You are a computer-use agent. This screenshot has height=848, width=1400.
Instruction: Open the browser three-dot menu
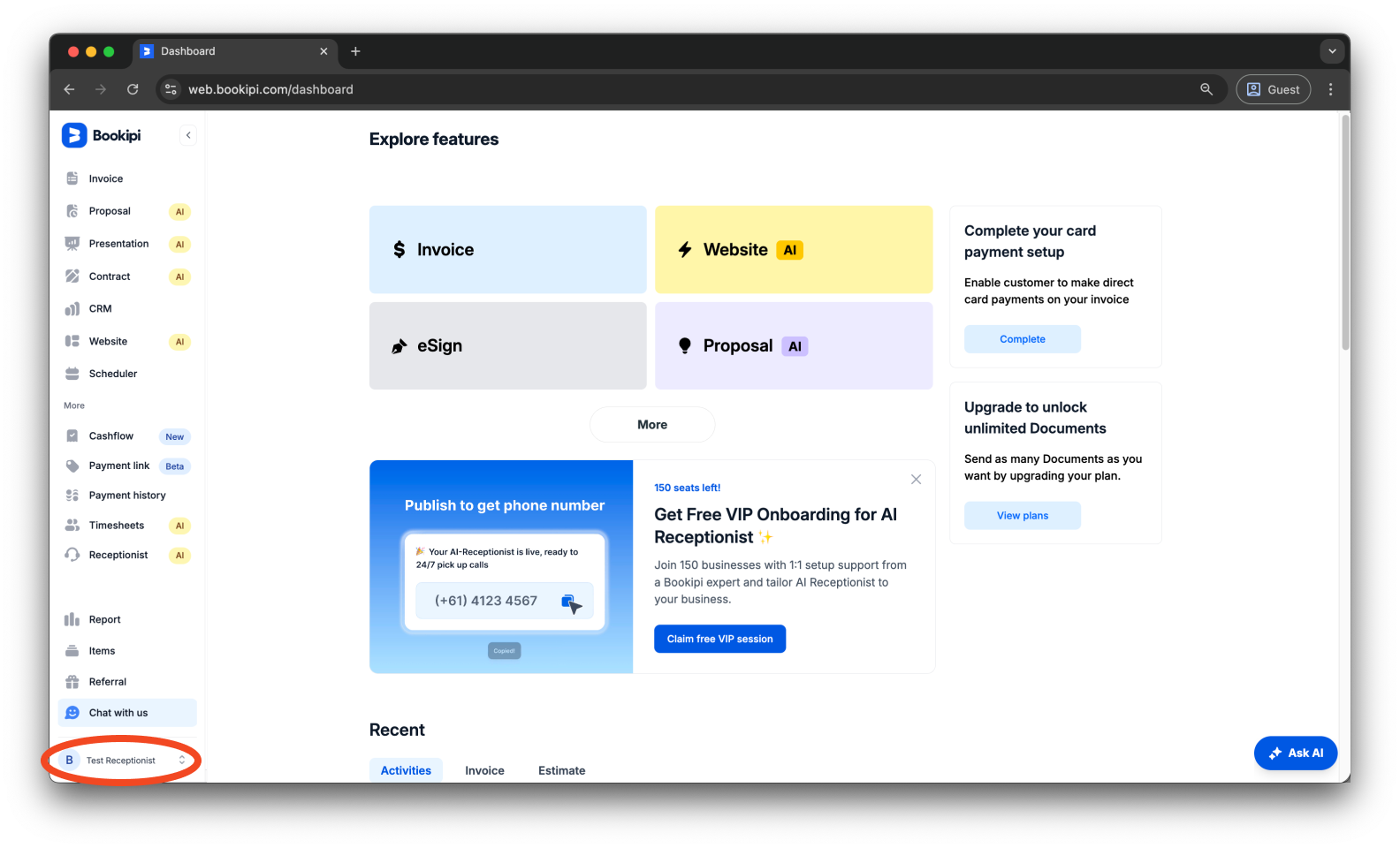click(1330, 89)
